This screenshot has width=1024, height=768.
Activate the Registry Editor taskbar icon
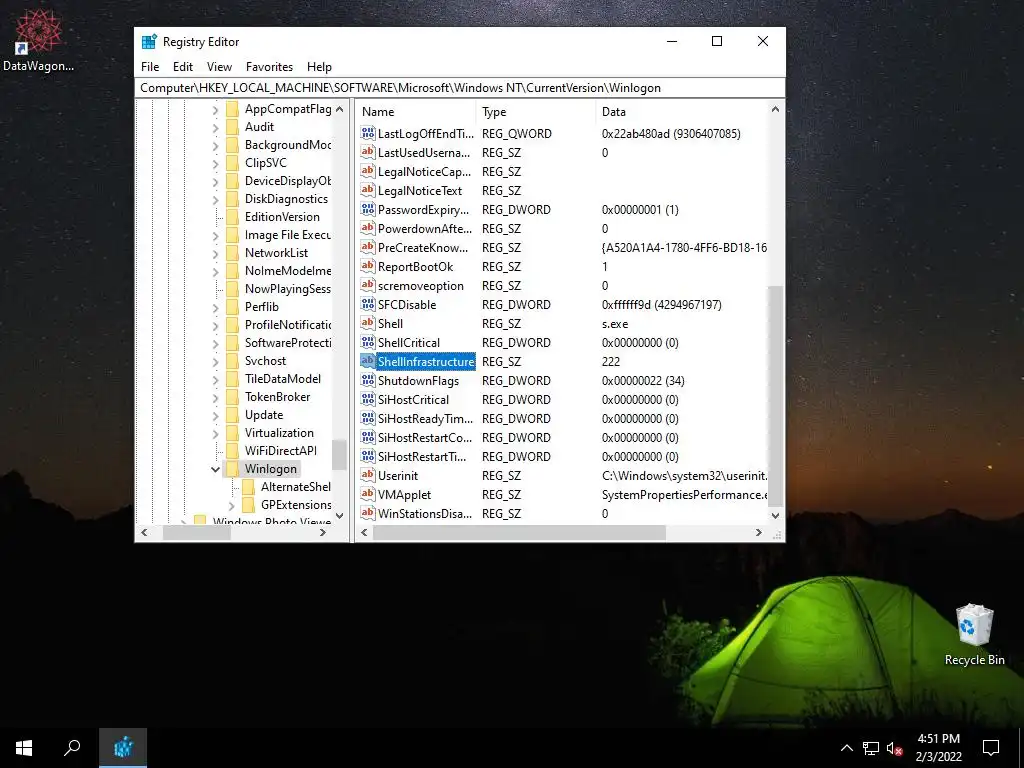click(x=123, y=748)
